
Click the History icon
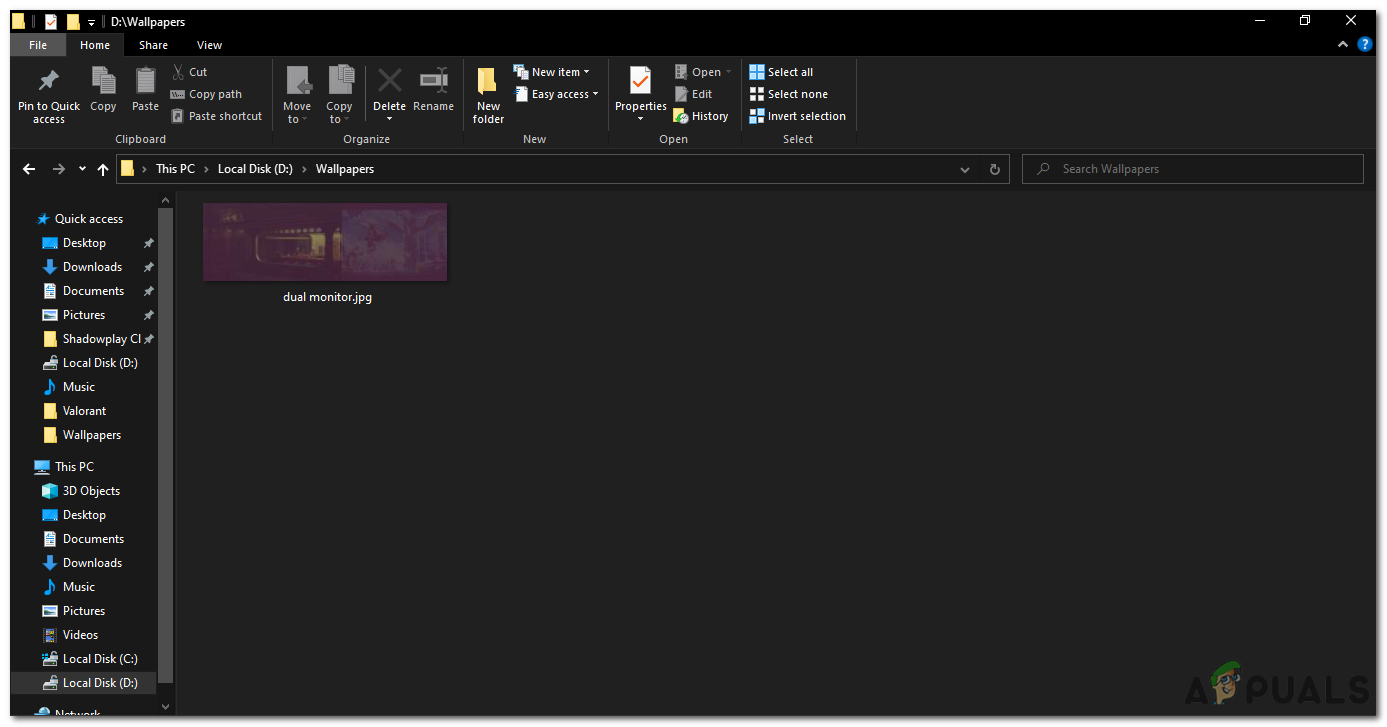coord(700,115)
